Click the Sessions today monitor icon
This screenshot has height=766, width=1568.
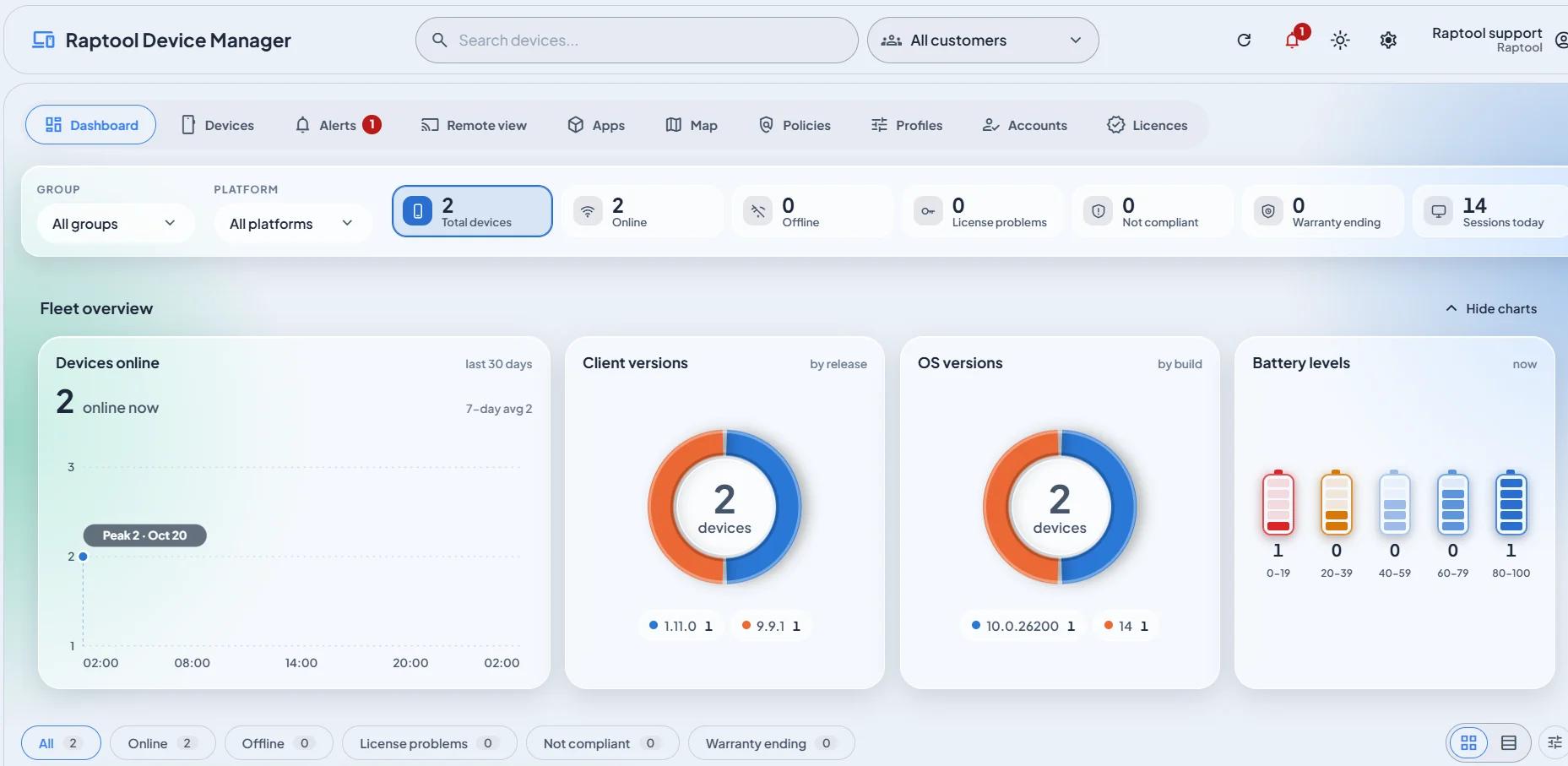point(1439,211)
